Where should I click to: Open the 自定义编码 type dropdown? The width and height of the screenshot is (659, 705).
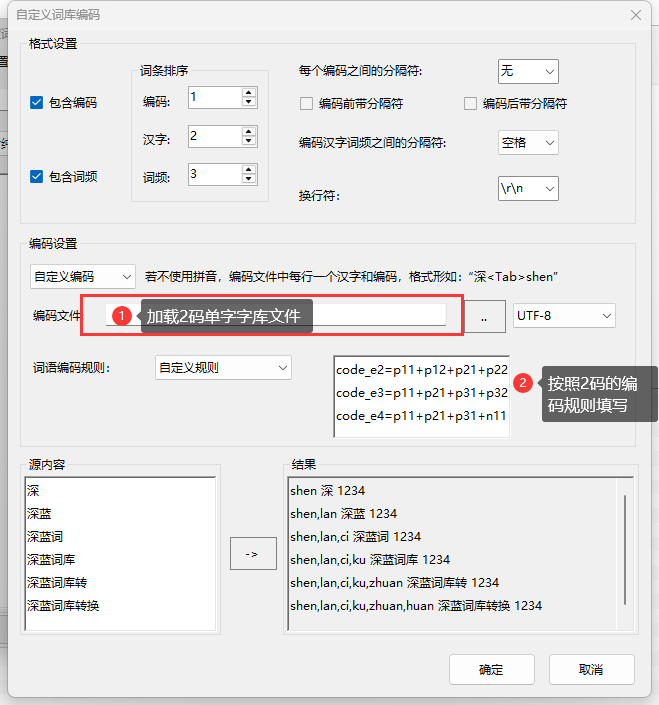click(83, 276)
